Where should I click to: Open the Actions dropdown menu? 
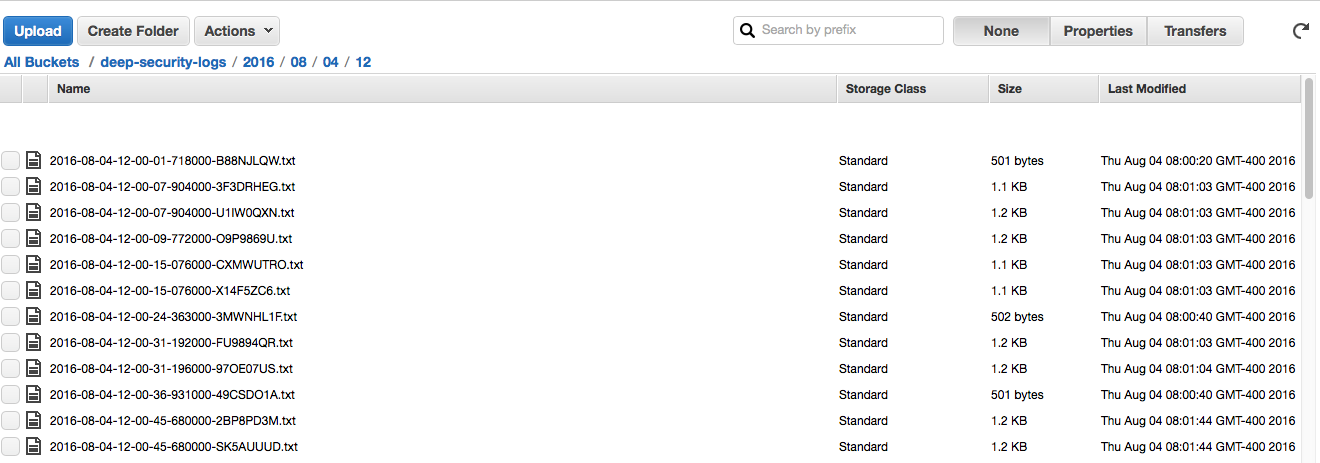coord(237,31)
